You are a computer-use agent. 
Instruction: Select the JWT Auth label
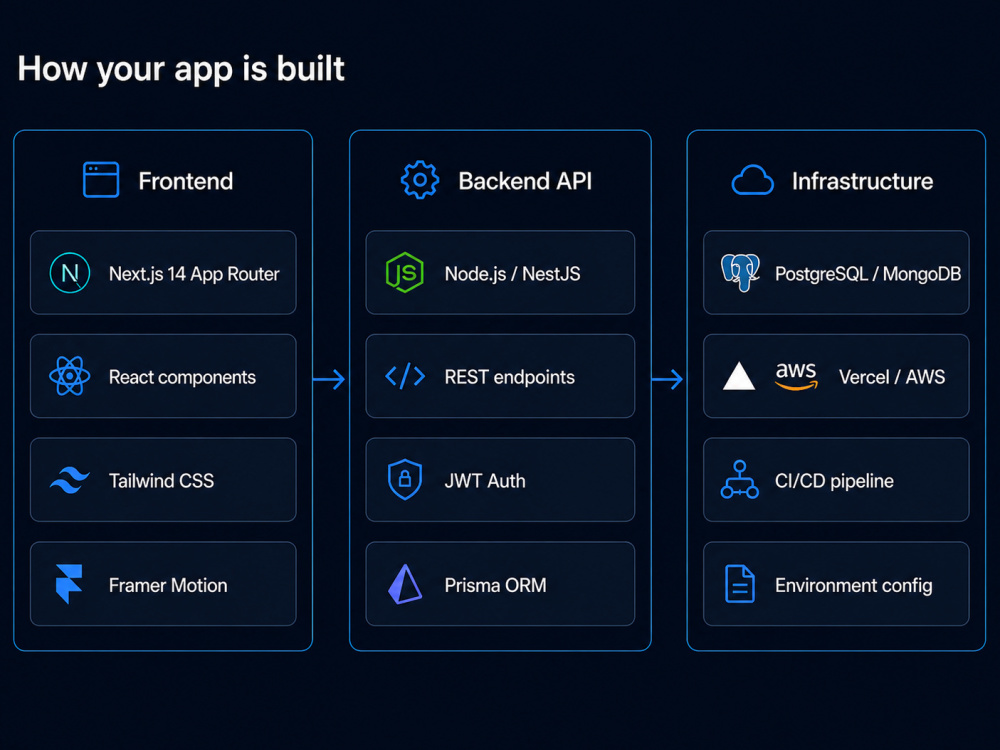click(x=485, y=481)
